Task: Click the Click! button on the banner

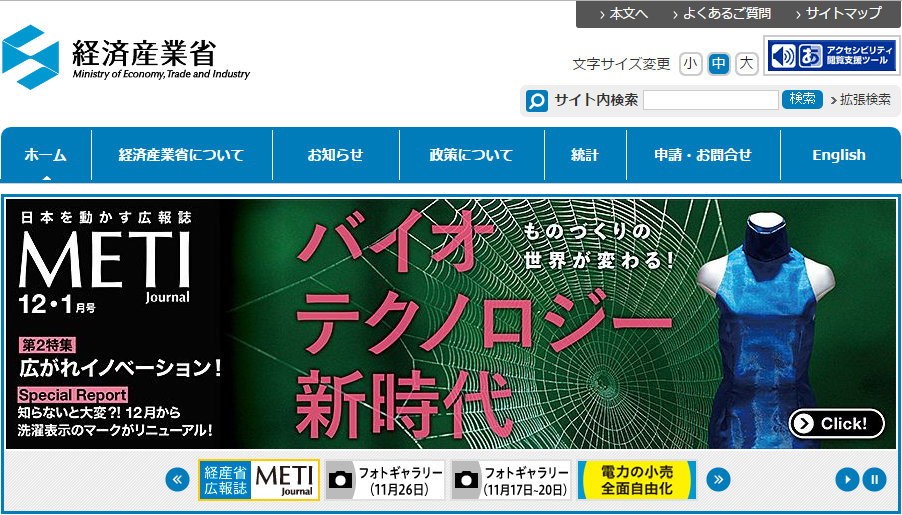Action: [836, 424]
